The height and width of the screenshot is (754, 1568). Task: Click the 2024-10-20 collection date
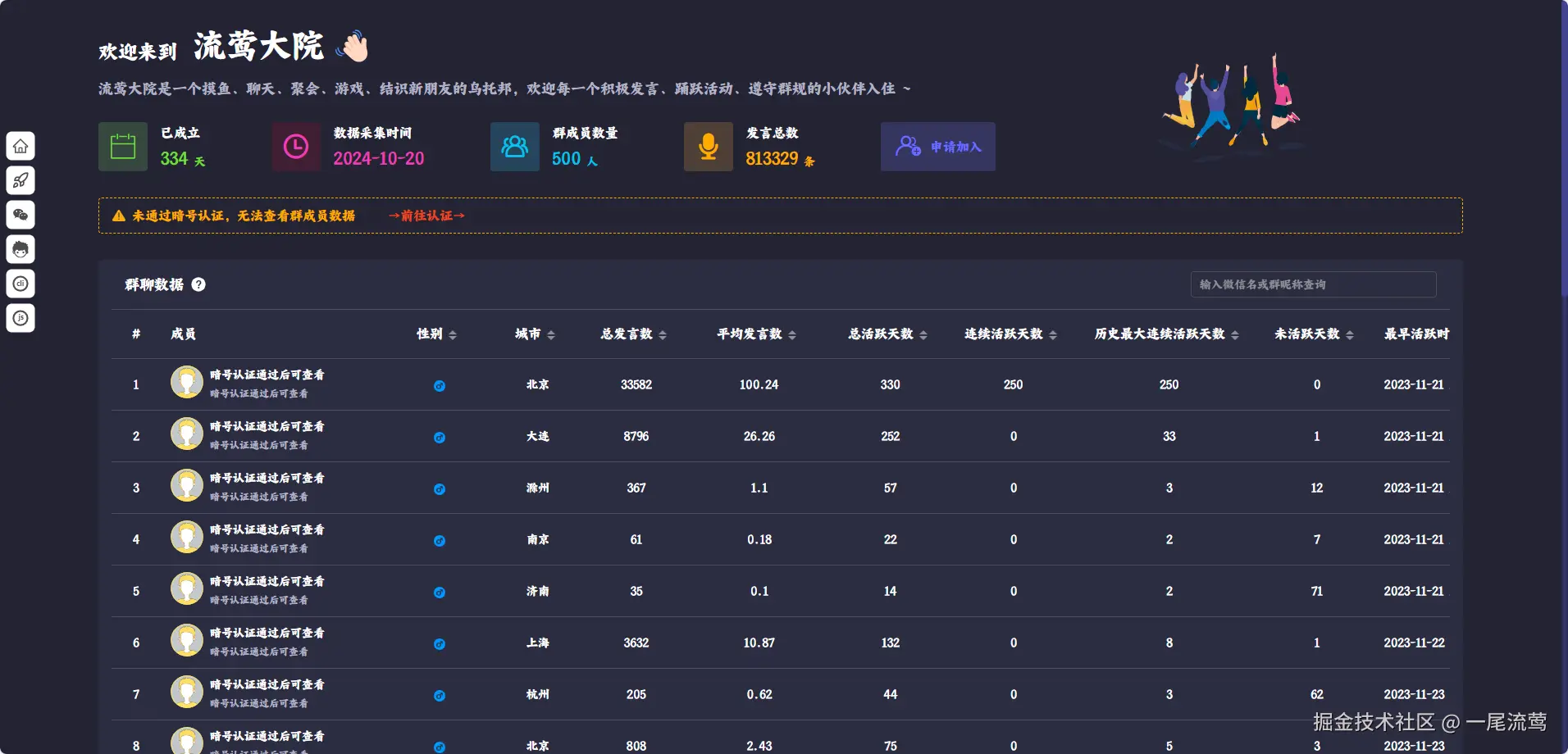pos(379,159)
